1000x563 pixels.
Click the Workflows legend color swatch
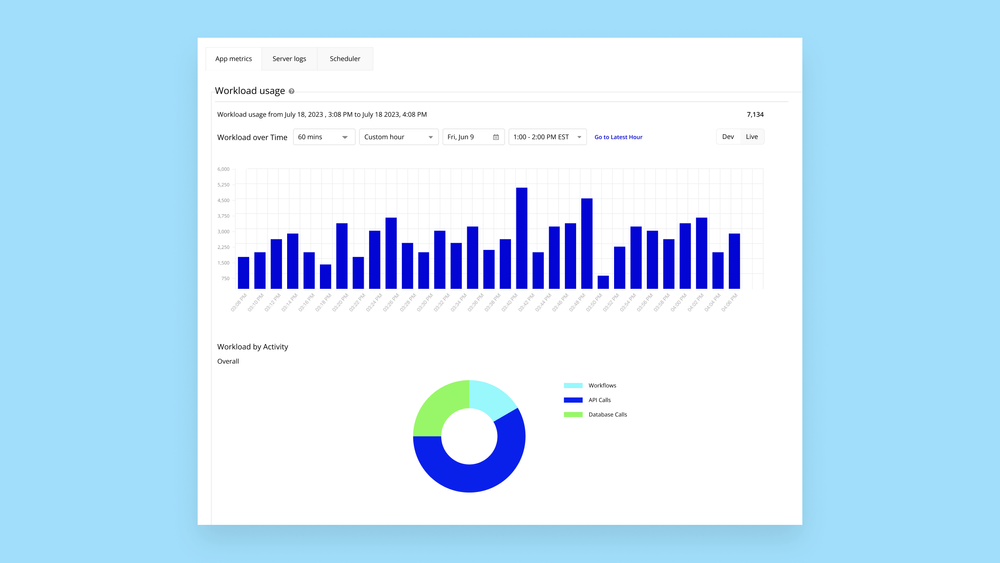pyautogui.click(x=573, y=386)
